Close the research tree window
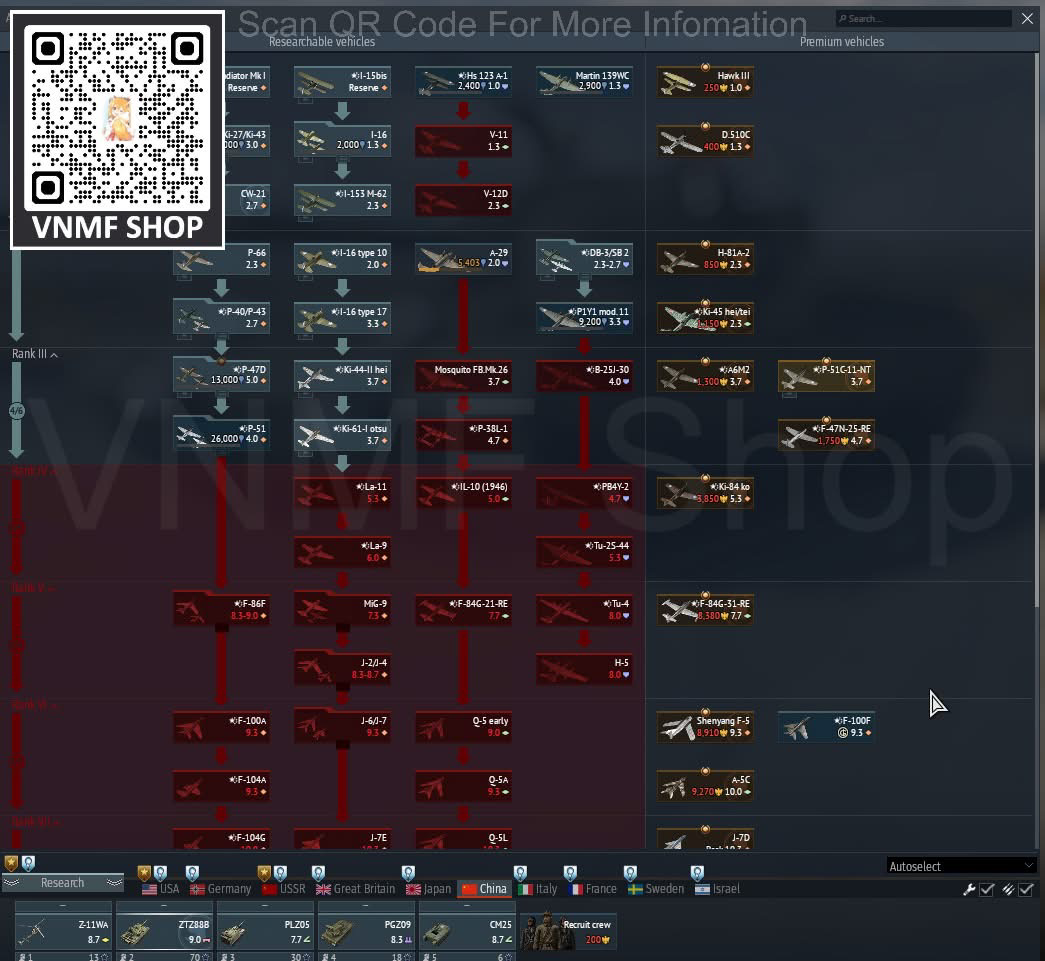 point(1027,19)
